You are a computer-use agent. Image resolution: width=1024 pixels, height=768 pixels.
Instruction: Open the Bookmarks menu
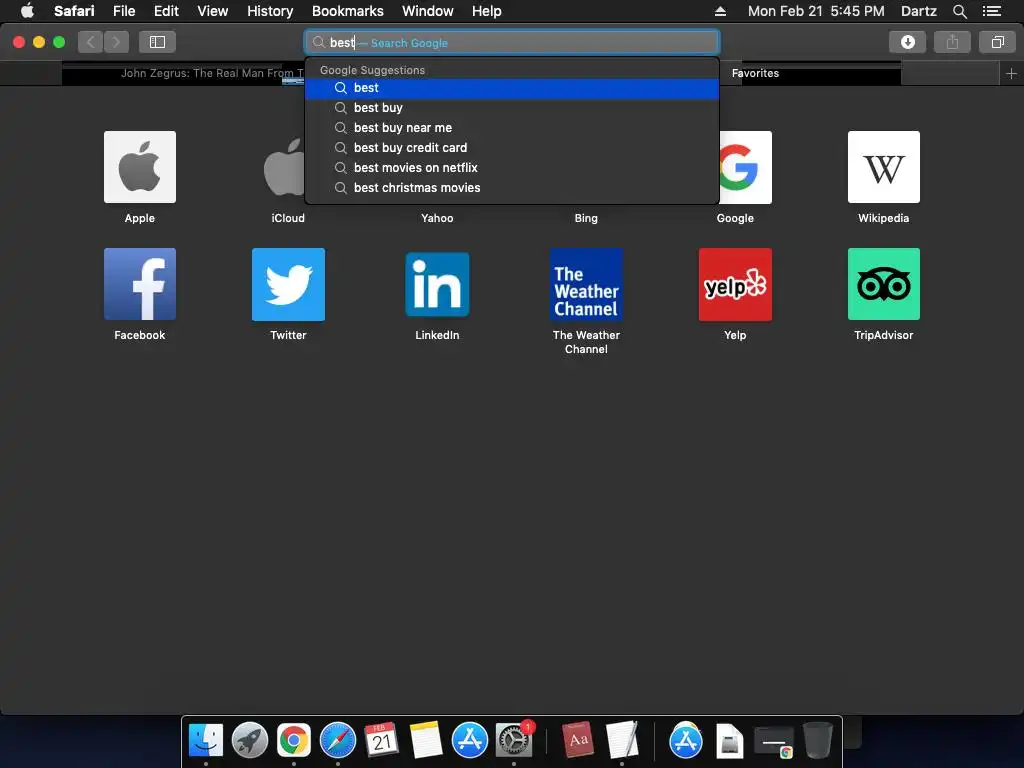point(347,11)
